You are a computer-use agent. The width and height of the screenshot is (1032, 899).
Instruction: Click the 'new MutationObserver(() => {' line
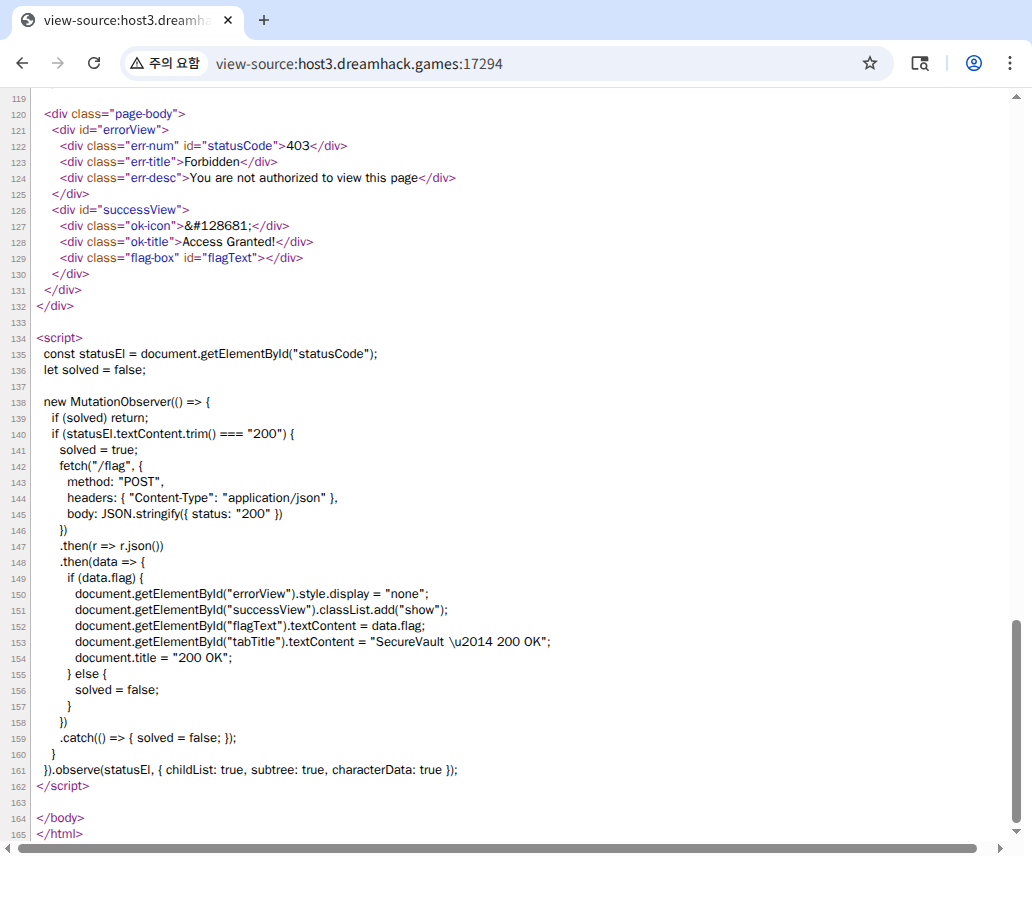coord(127,402)
